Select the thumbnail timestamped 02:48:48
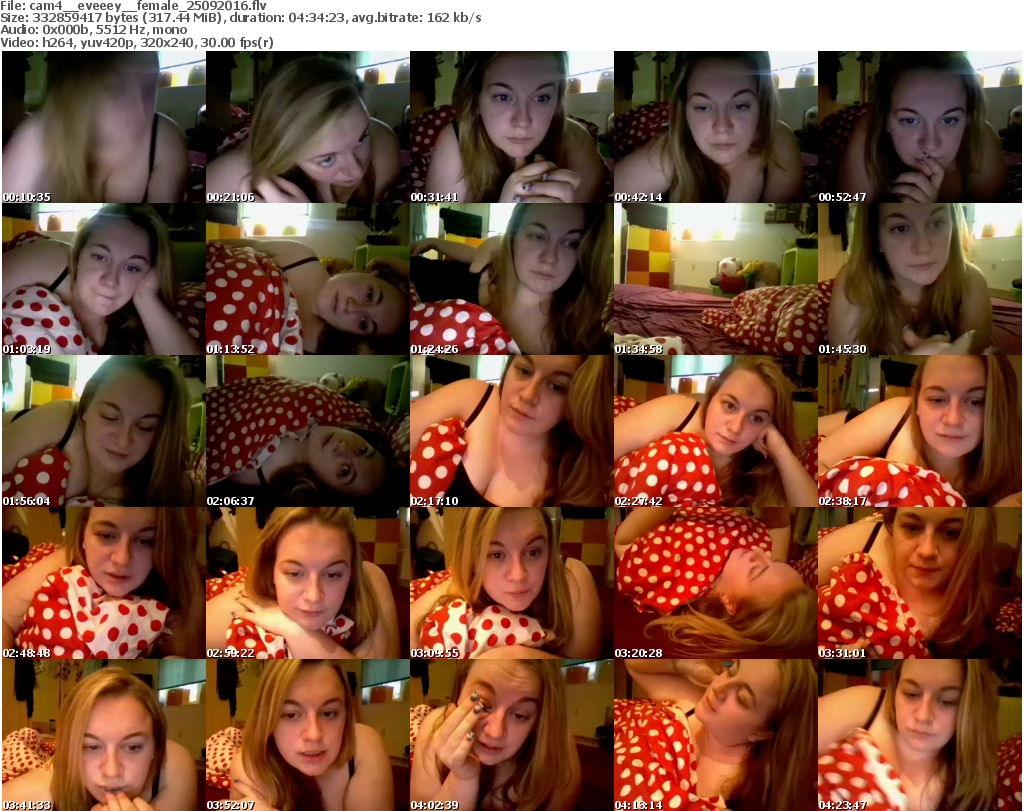This screenshot has width=1024, height=811. click(x=104, y=583)
